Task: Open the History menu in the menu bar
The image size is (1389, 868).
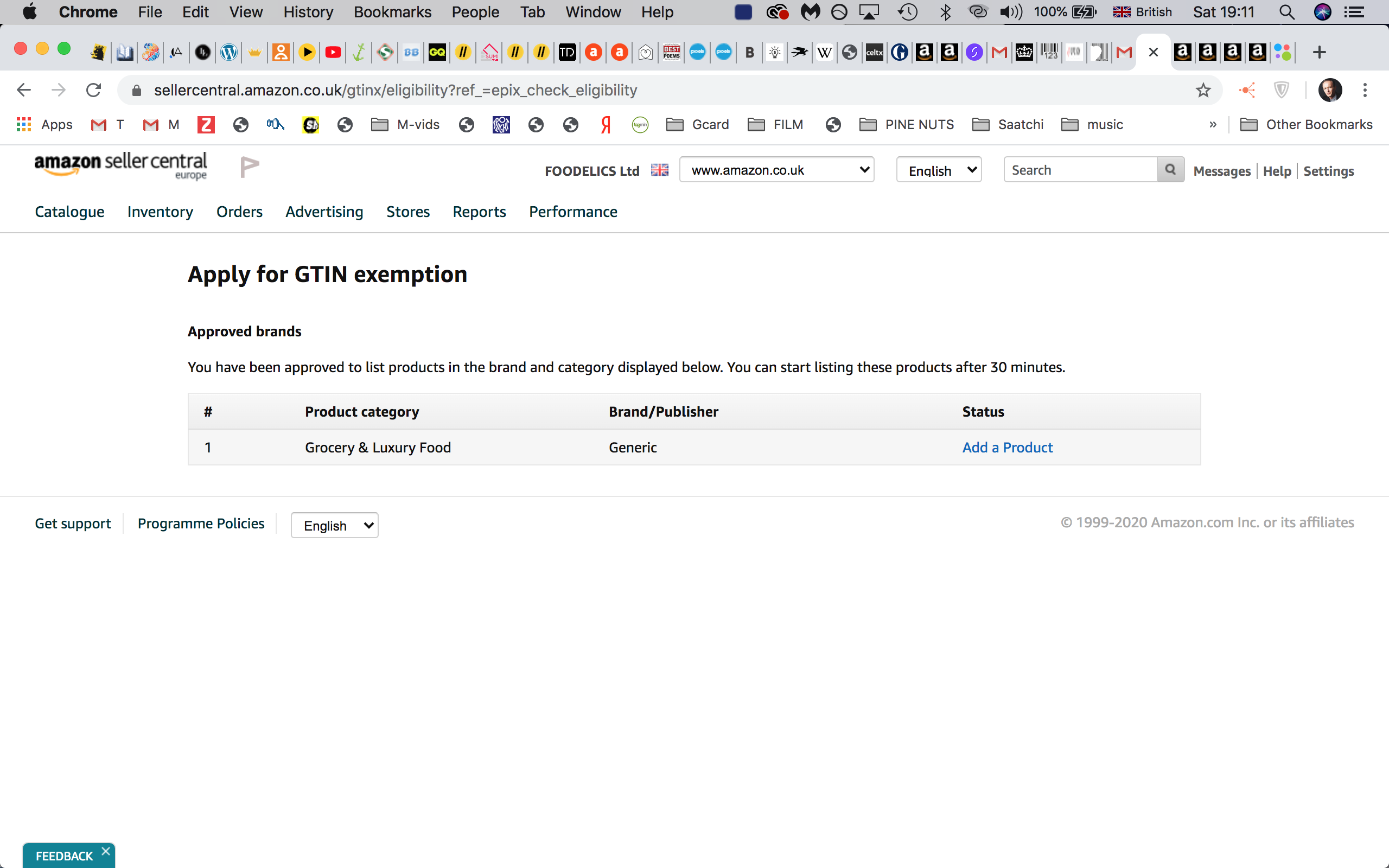Action: pos(308,12)
